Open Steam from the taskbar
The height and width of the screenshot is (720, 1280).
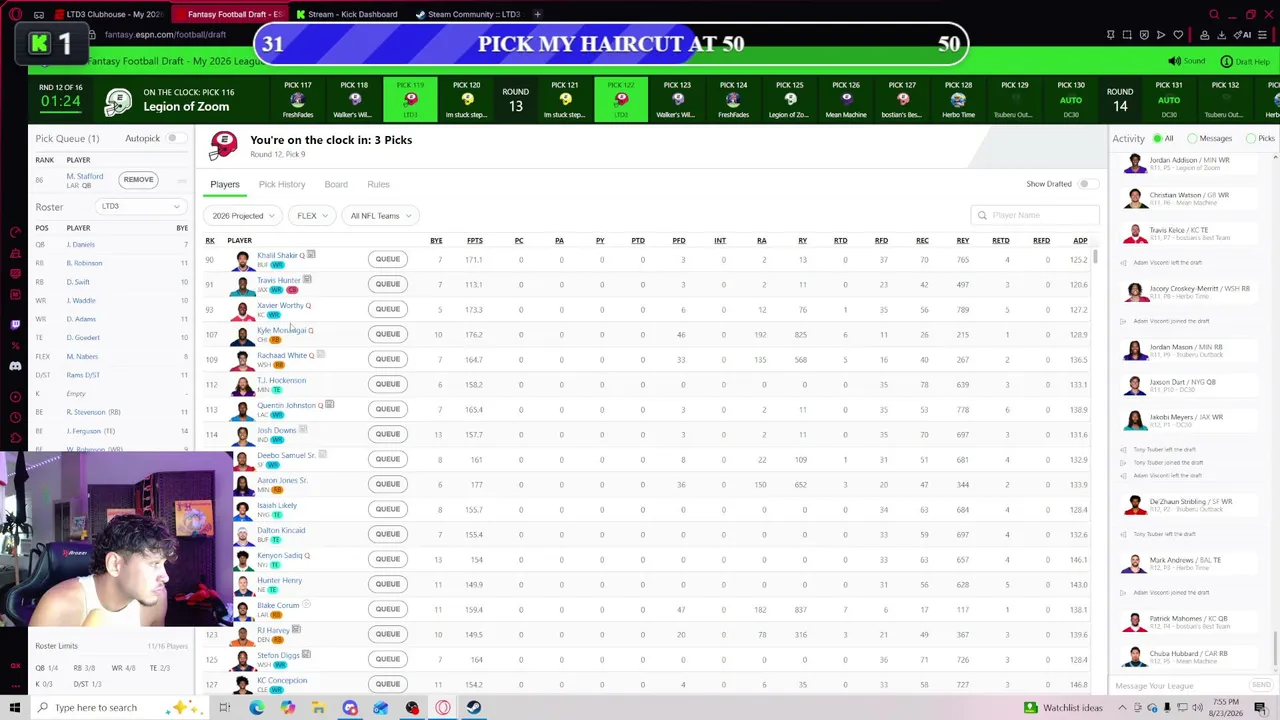[474, 707]
